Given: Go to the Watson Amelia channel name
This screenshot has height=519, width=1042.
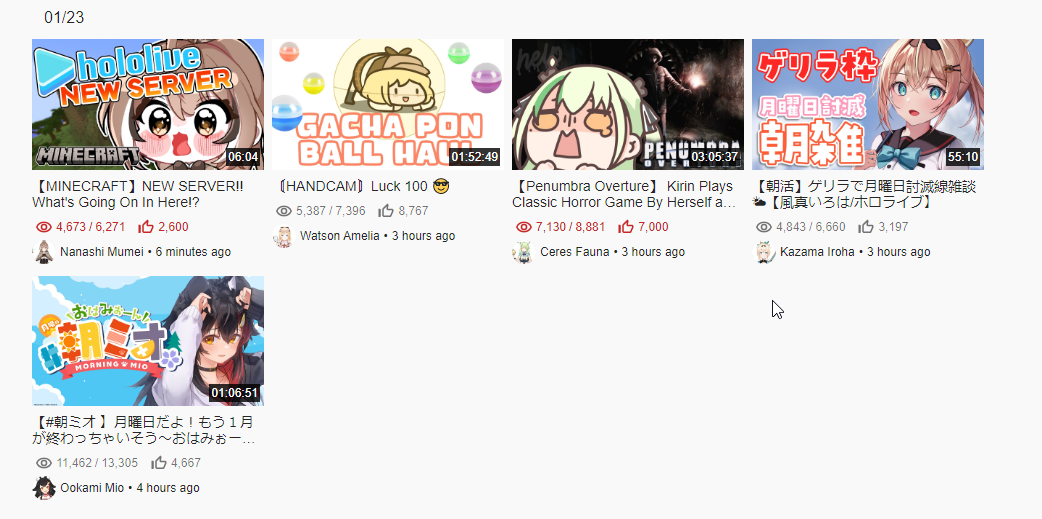Looking at the screenshot, I should pyautogui.click(x=340, y=236).
